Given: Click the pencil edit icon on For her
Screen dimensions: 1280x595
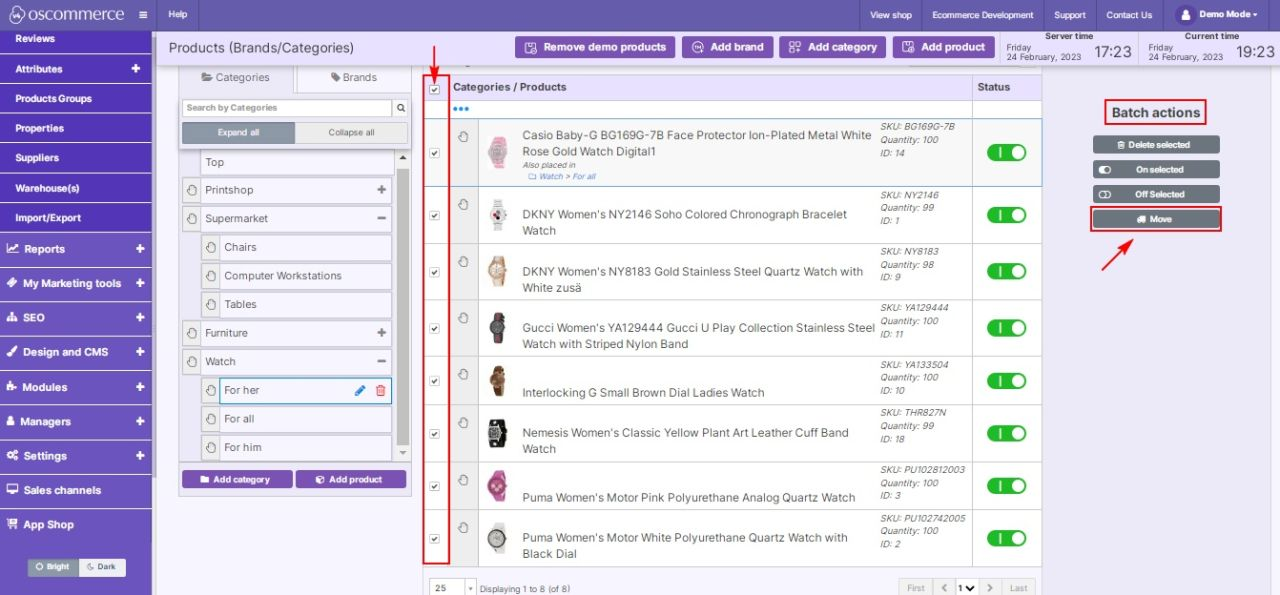Looking at the screenshot, I should 360,391.
